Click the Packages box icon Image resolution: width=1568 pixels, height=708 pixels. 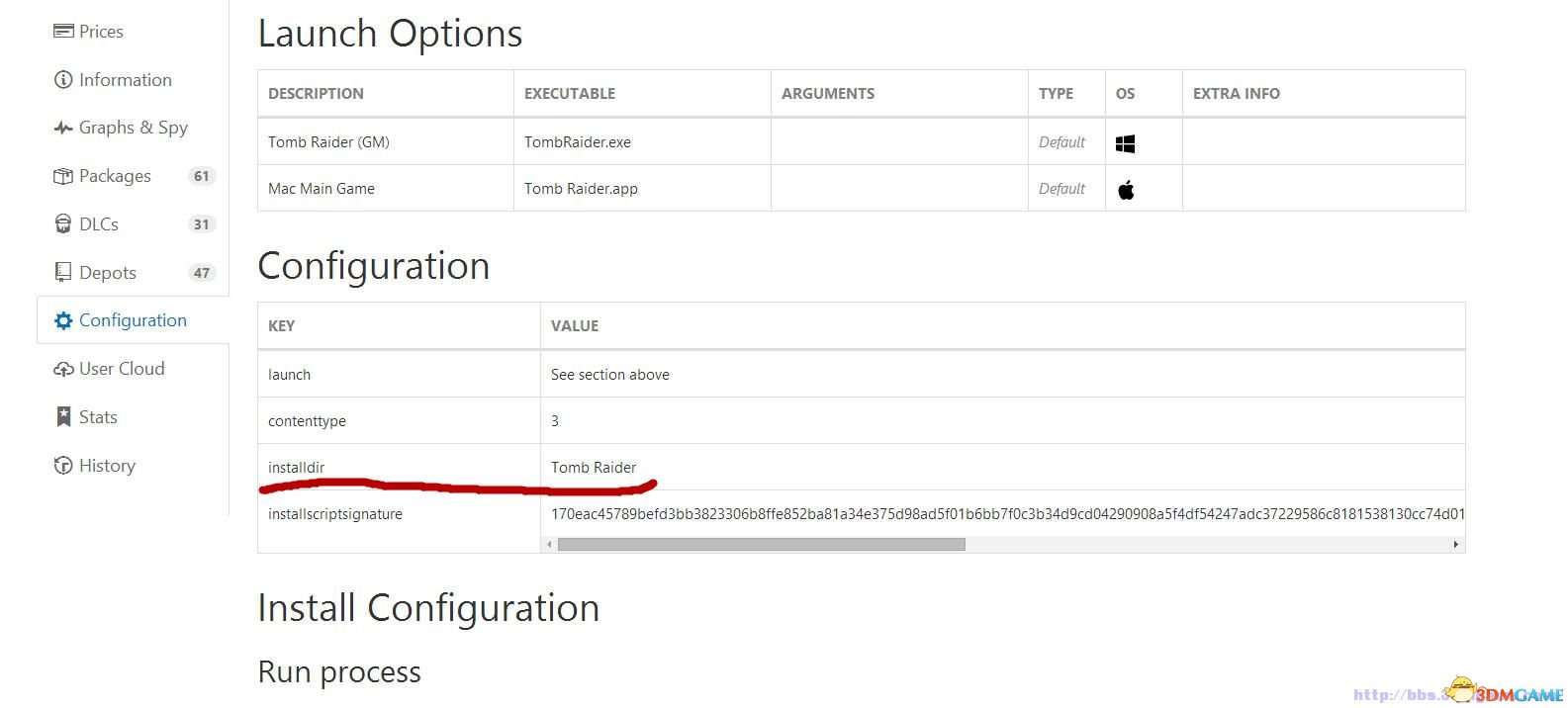[63, 176]
